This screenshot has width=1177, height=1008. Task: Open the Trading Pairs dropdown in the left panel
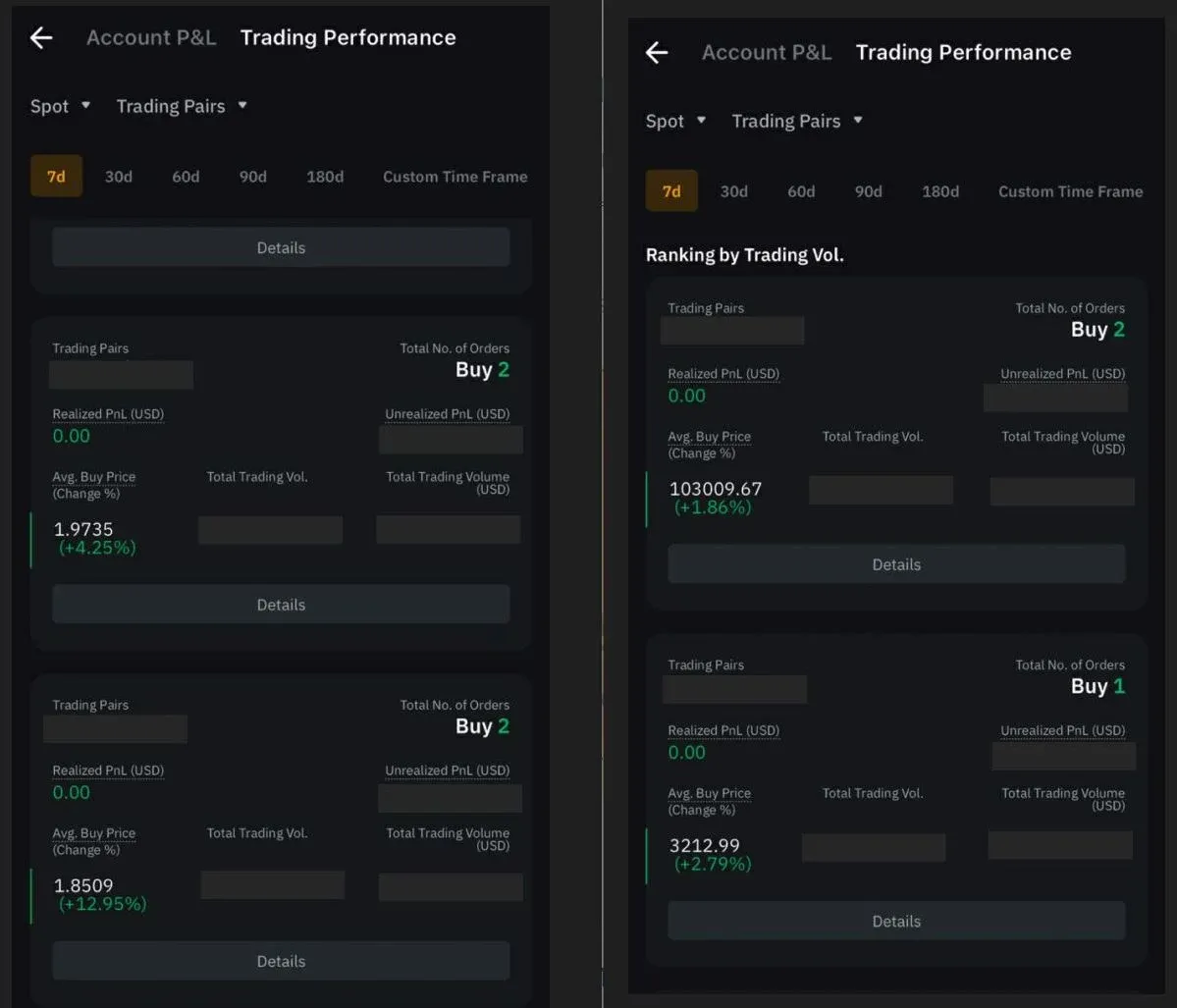pos(182,106)
